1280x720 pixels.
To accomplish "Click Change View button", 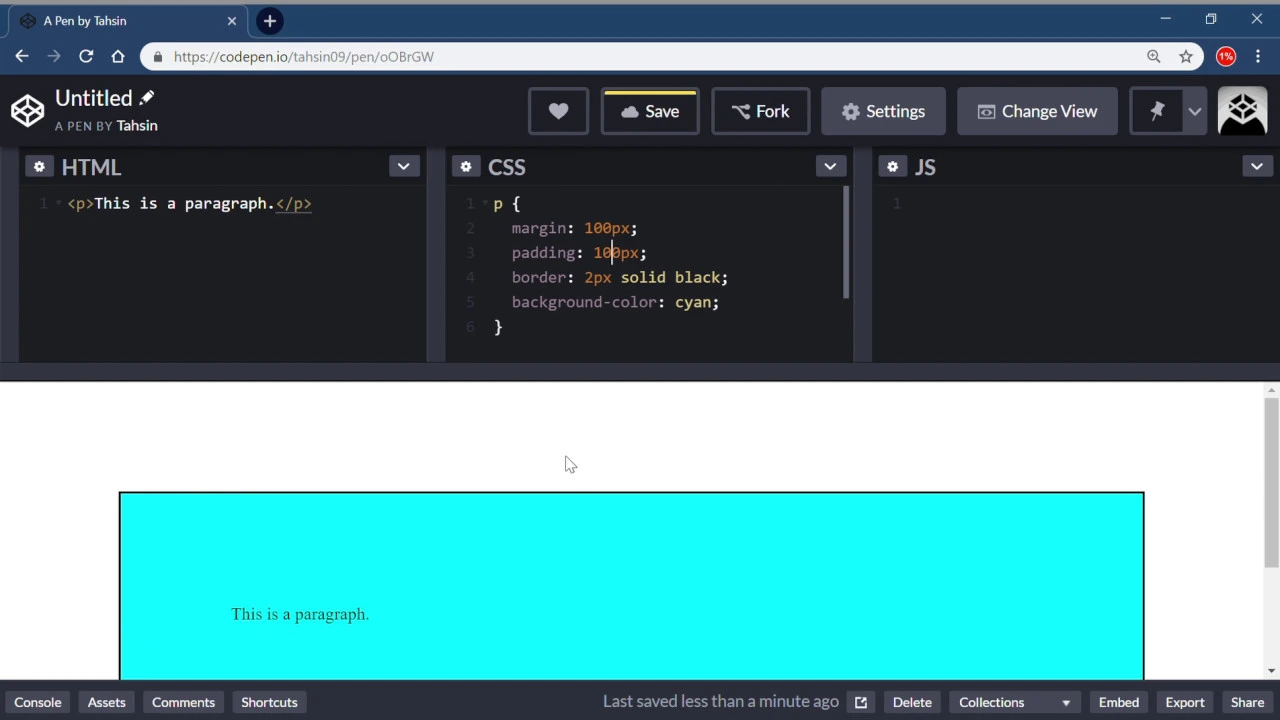I will (x=1037, y=111).
